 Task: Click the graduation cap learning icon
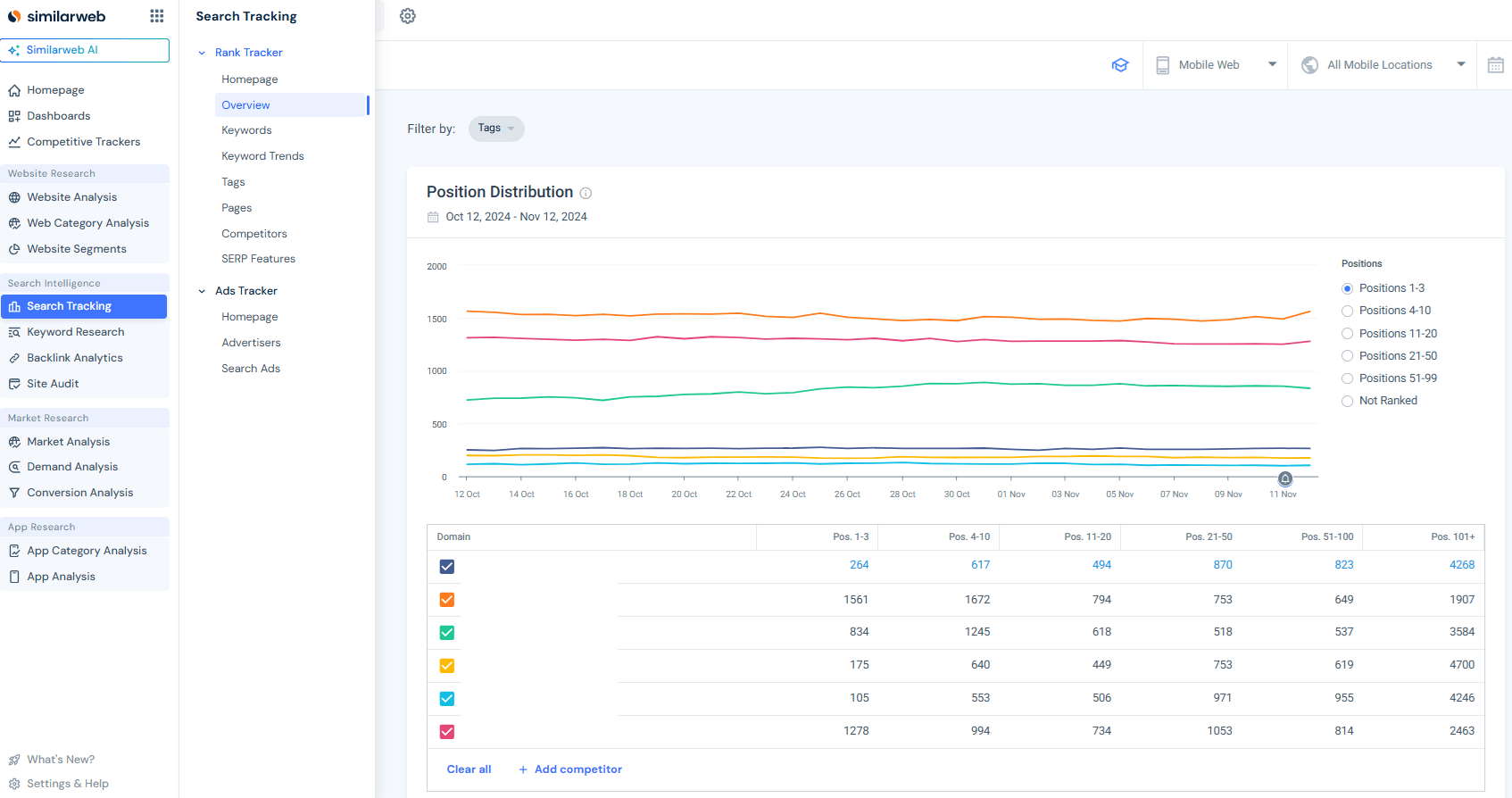1120,65
